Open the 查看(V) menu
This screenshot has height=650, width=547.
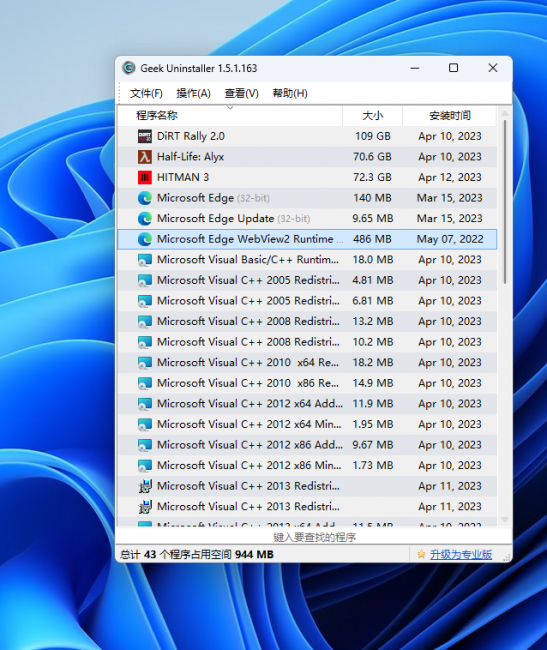click(x=241, y=93)
